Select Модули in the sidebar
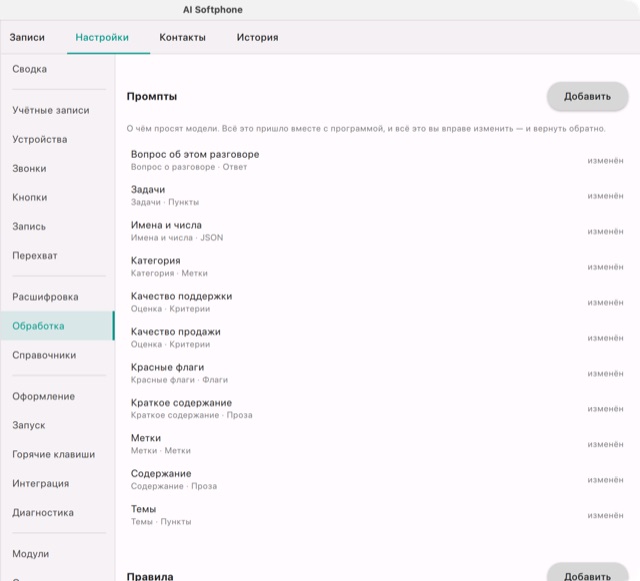This screenshot has width=640, height=581. tap(58, 554)
